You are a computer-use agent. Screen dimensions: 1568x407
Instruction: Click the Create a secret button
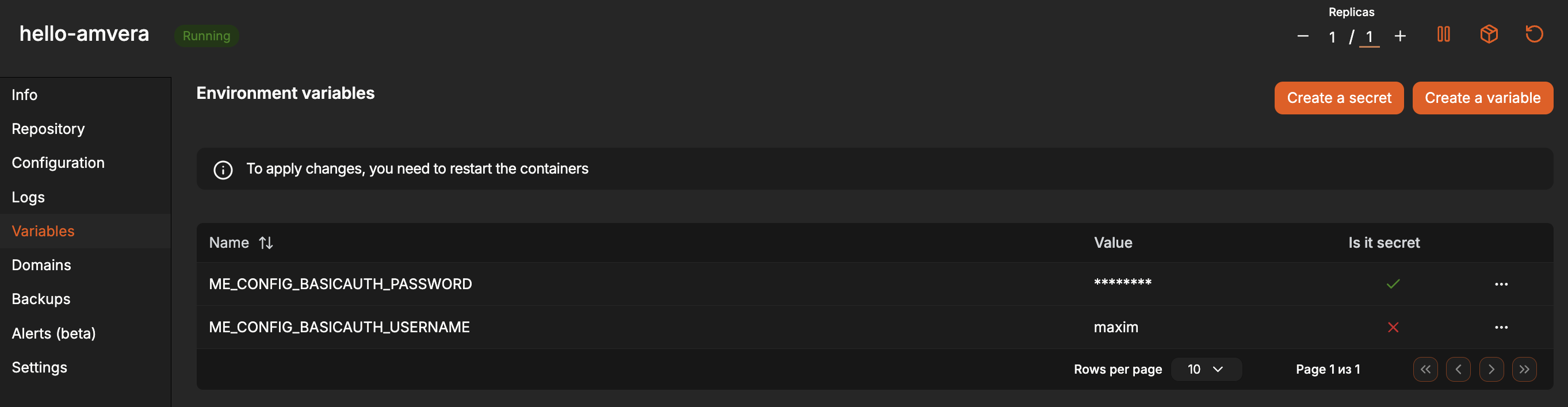tap(1338, 98)
